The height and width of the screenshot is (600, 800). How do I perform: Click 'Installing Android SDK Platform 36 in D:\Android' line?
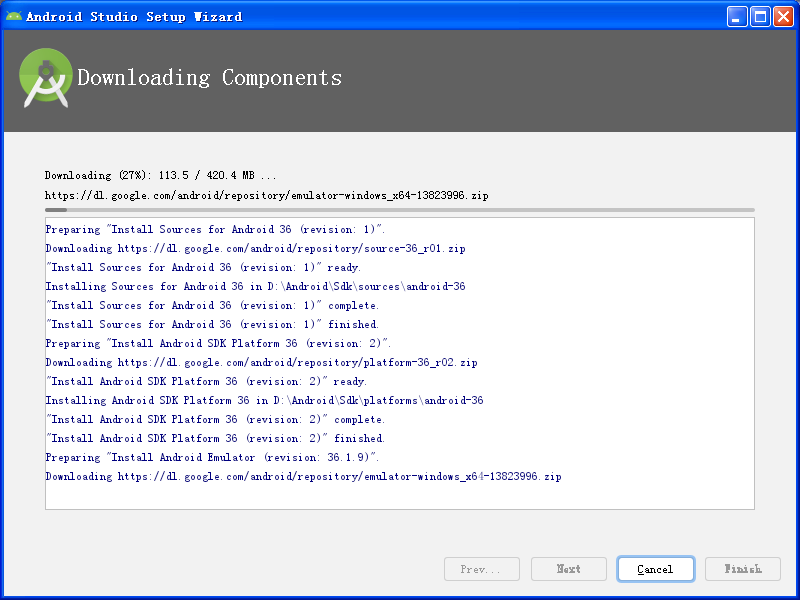coord(264,401)
